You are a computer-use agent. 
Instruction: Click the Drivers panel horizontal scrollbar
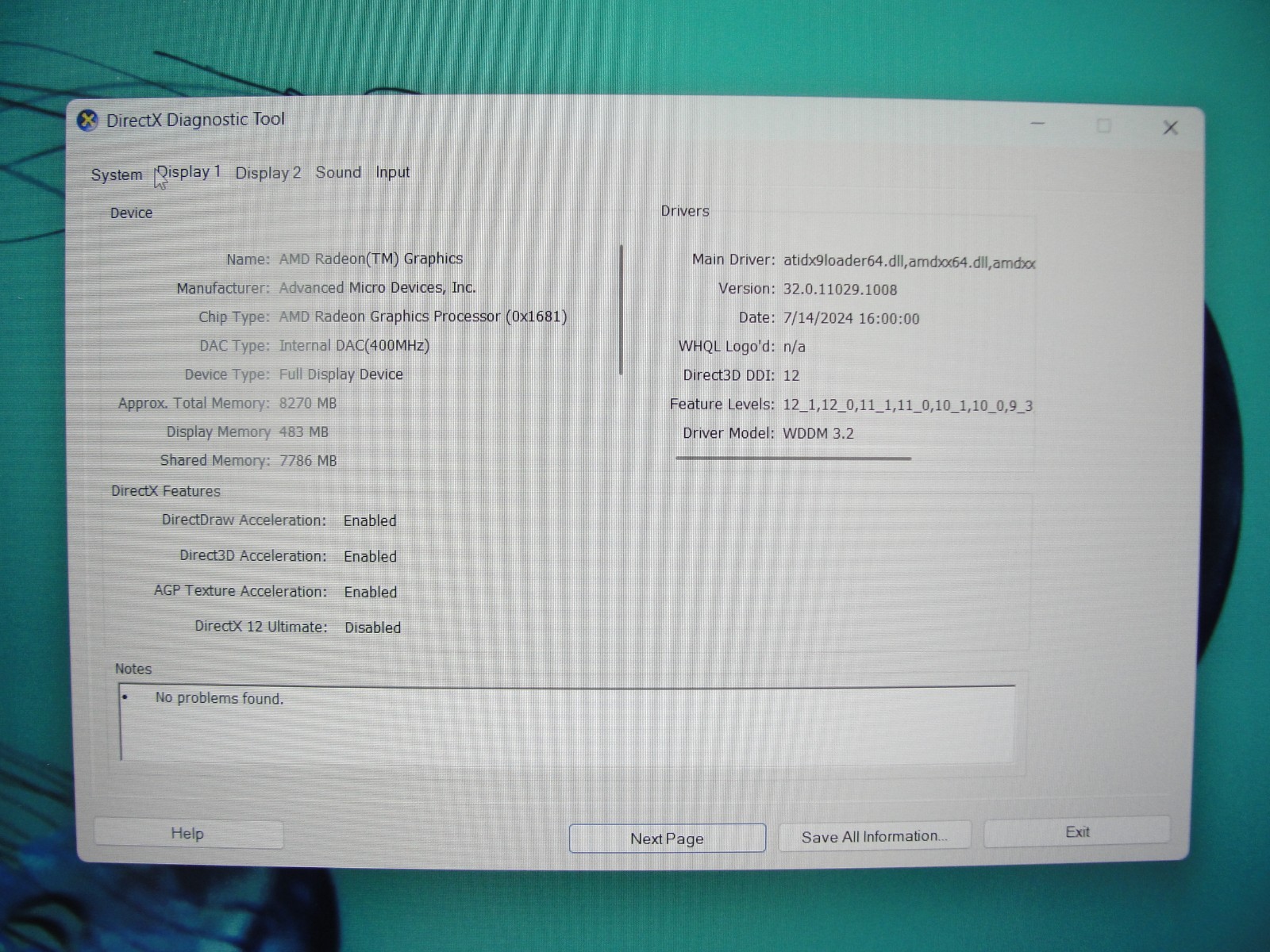point(794,458)
